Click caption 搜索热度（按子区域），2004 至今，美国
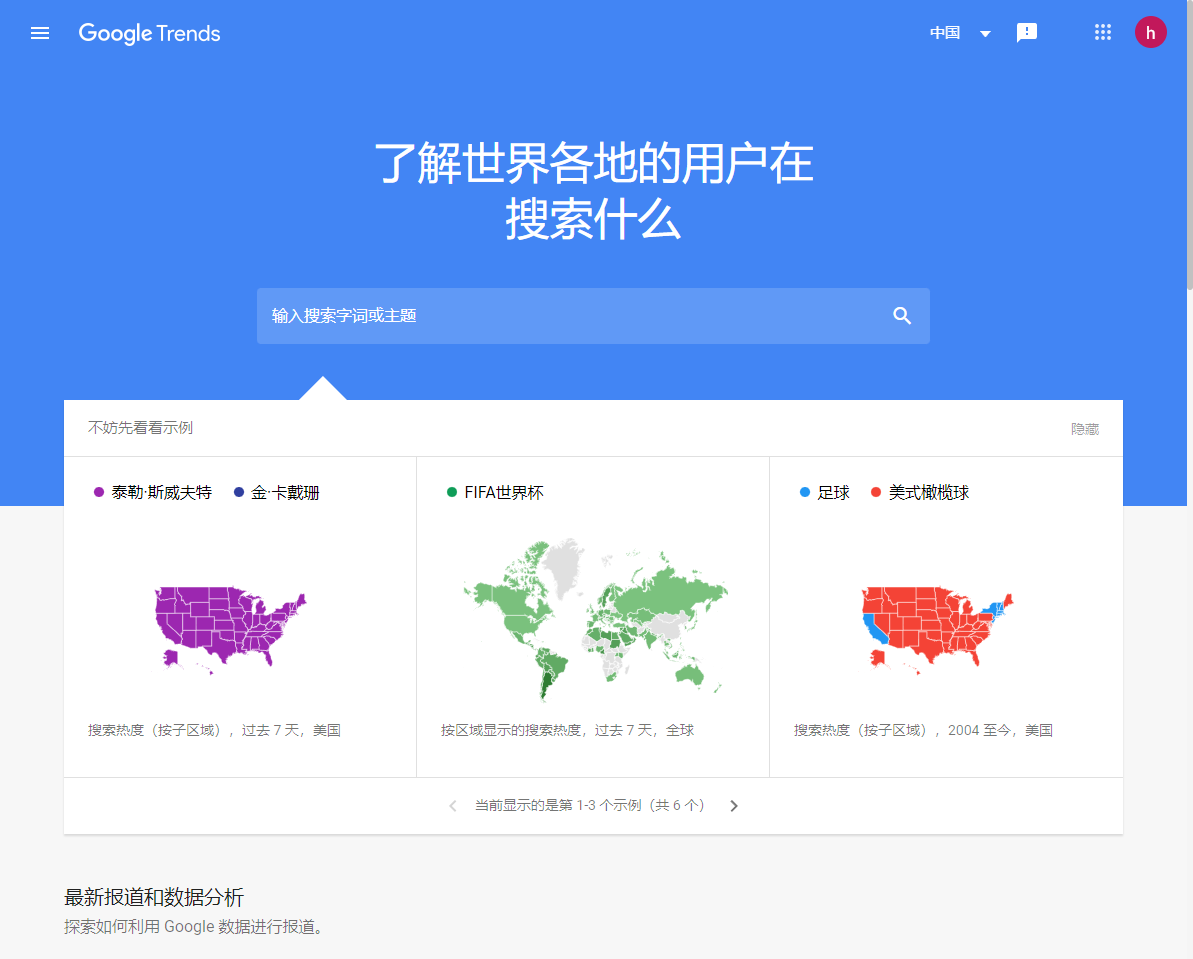 (923, 730)
